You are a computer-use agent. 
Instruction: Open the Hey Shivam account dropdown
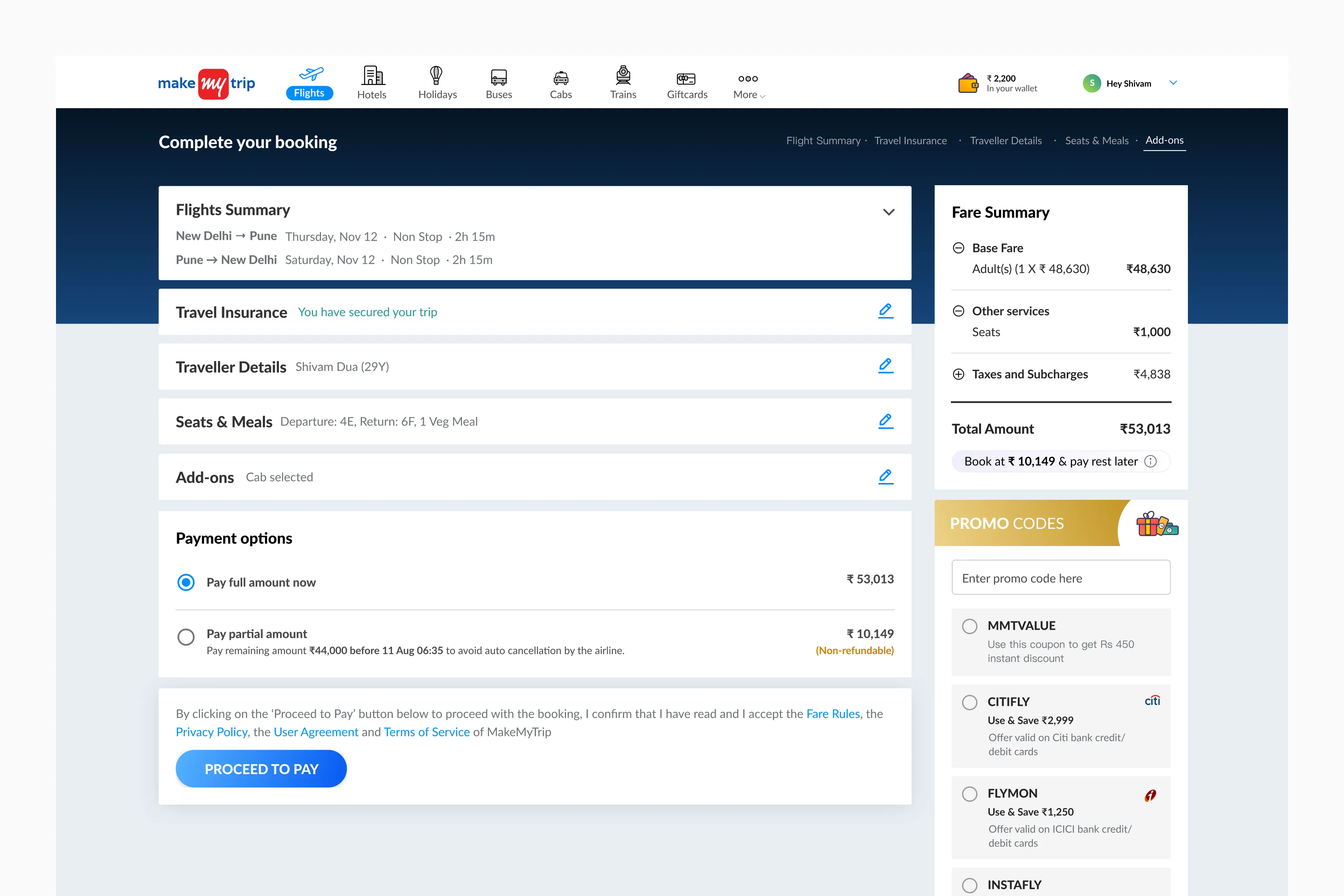click(1173, 83)
